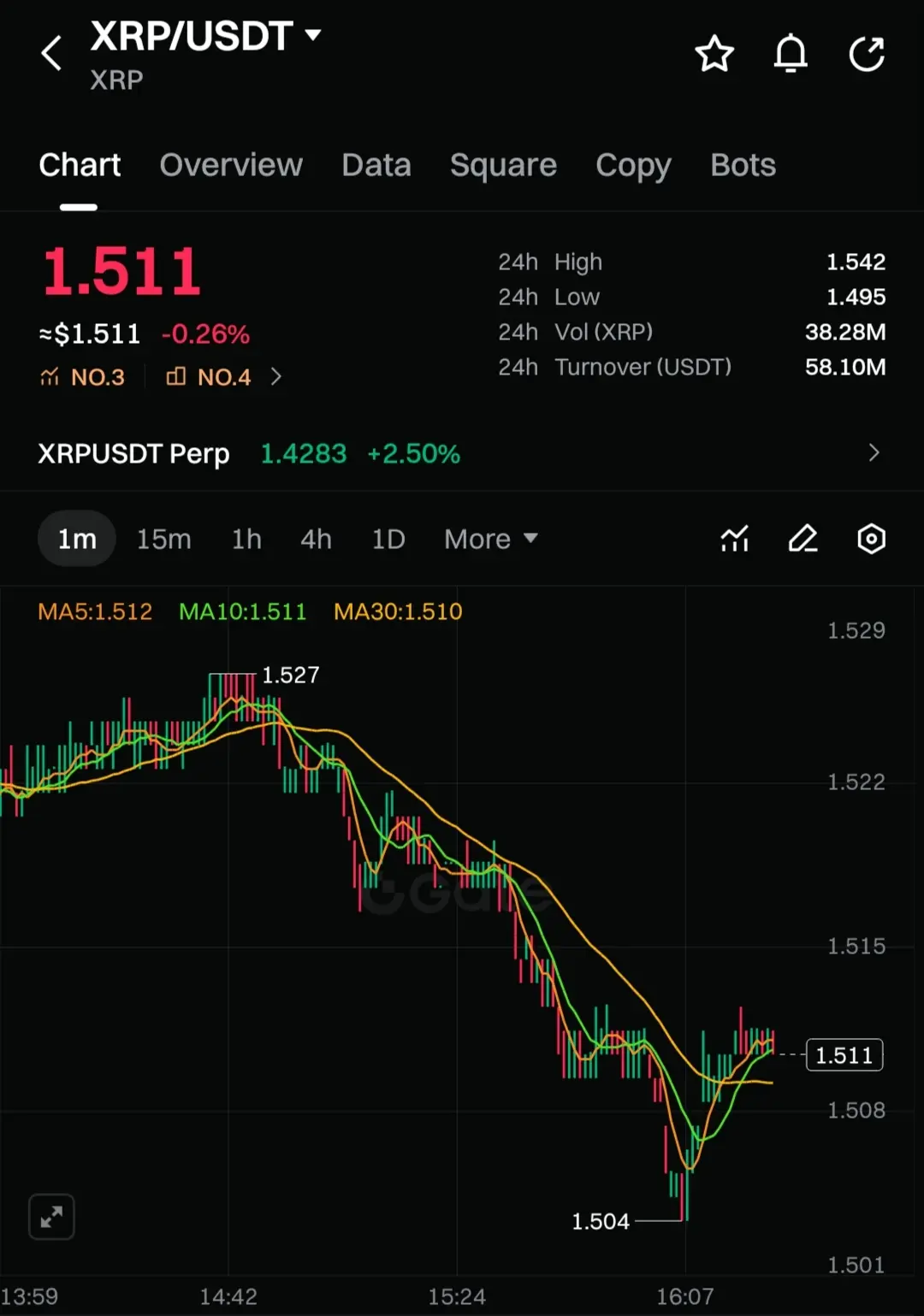The height and width of the screenshot is (1316, 924).
Task: Select the 1D timeframe
Action: 388,539
